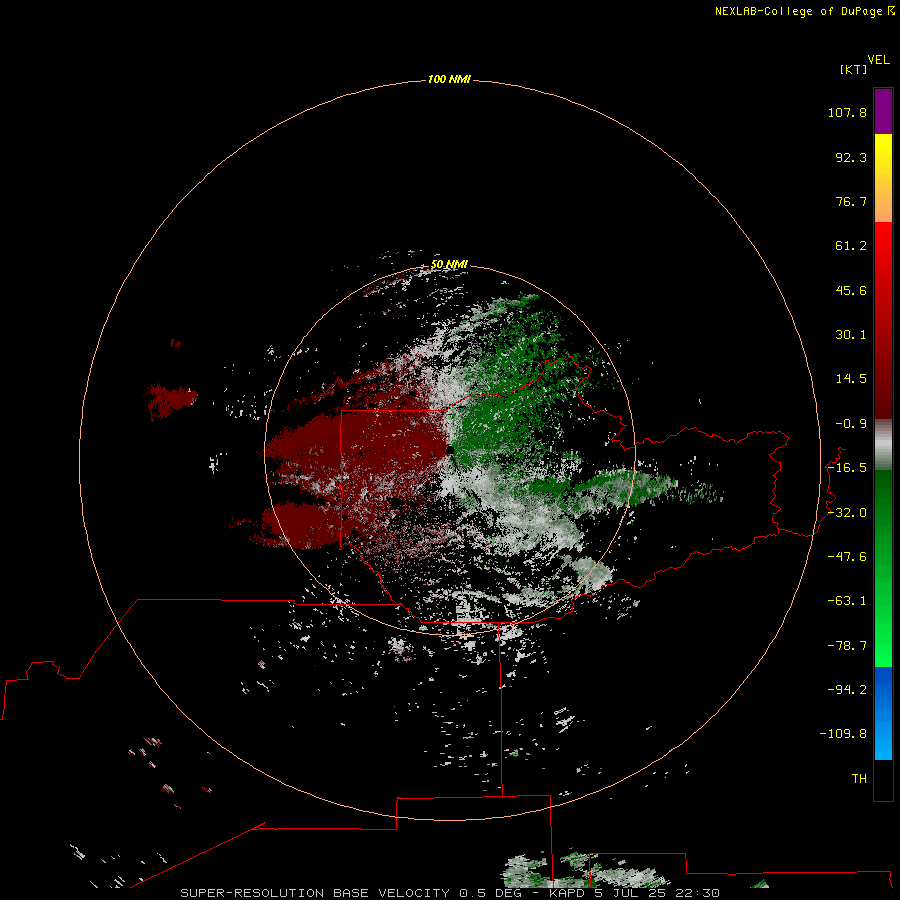Viewport: 900px width, 900px height.
Task: Click the -16.5 velocity scale value
Action: [847, 468]
